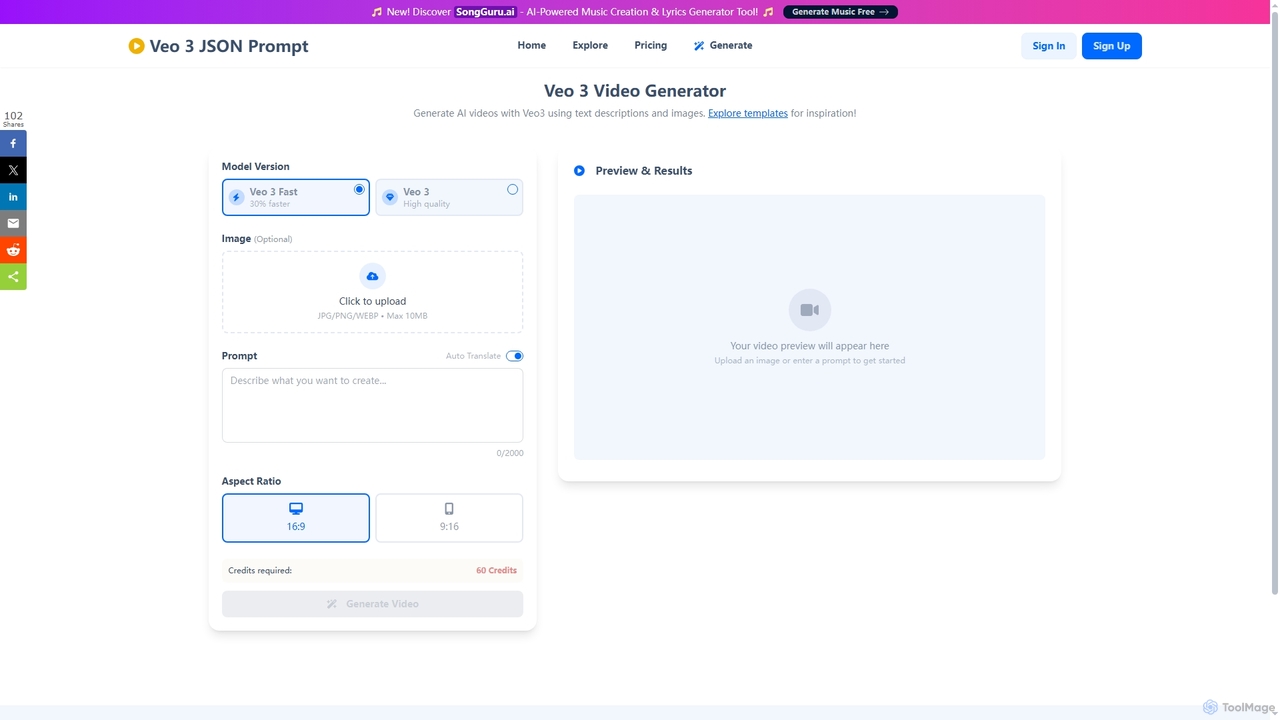Click the Veo 3 JSON Prompt site title

229,46
